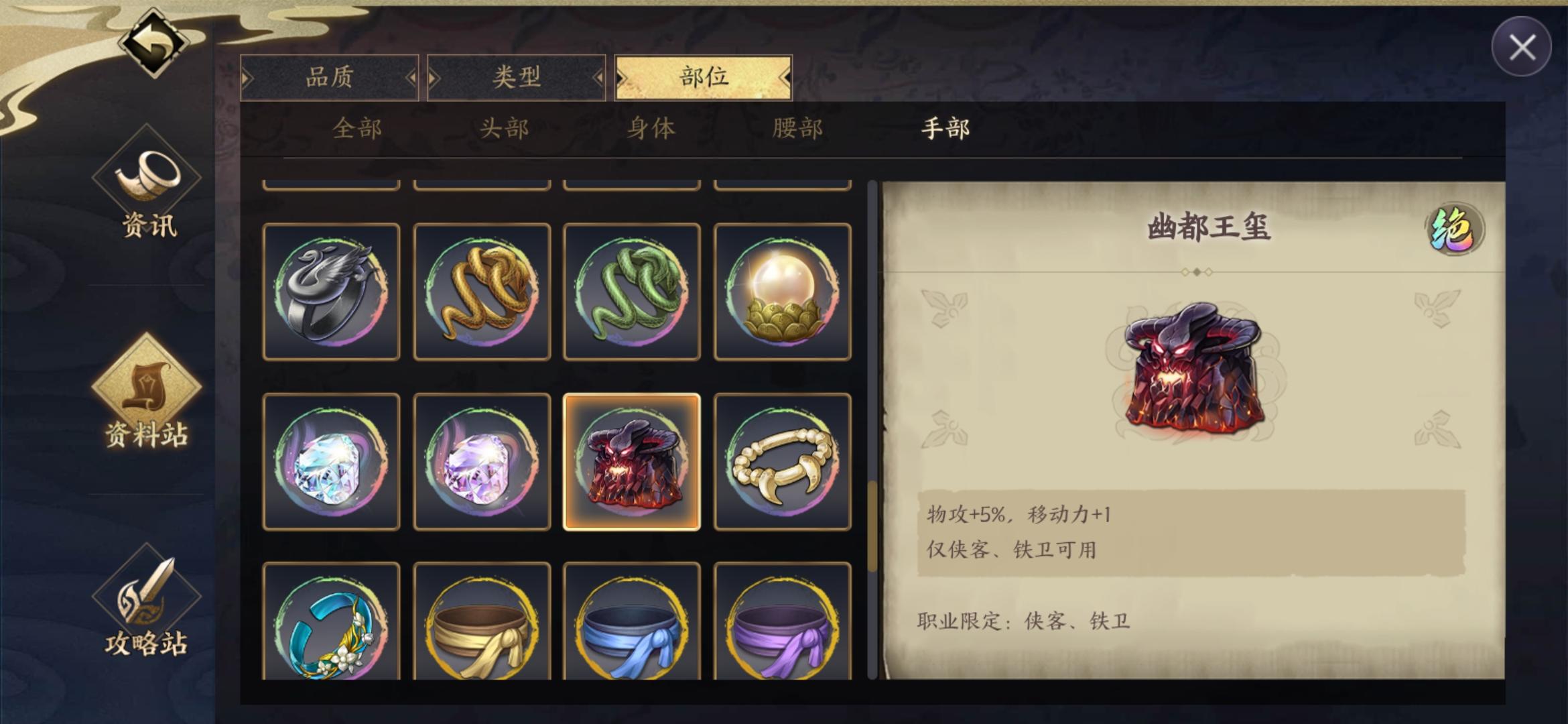This screenshot has height=724, width=1568.
Task: Select the brown cloth belt item
Action: pos(482,621)
